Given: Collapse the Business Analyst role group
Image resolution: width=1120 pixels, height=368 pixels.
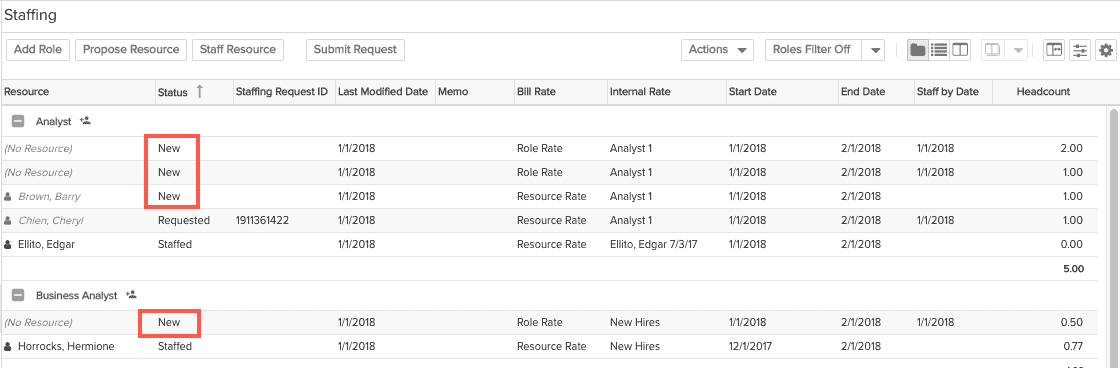Looking at the screenshot, I should (x=19, y=295).
